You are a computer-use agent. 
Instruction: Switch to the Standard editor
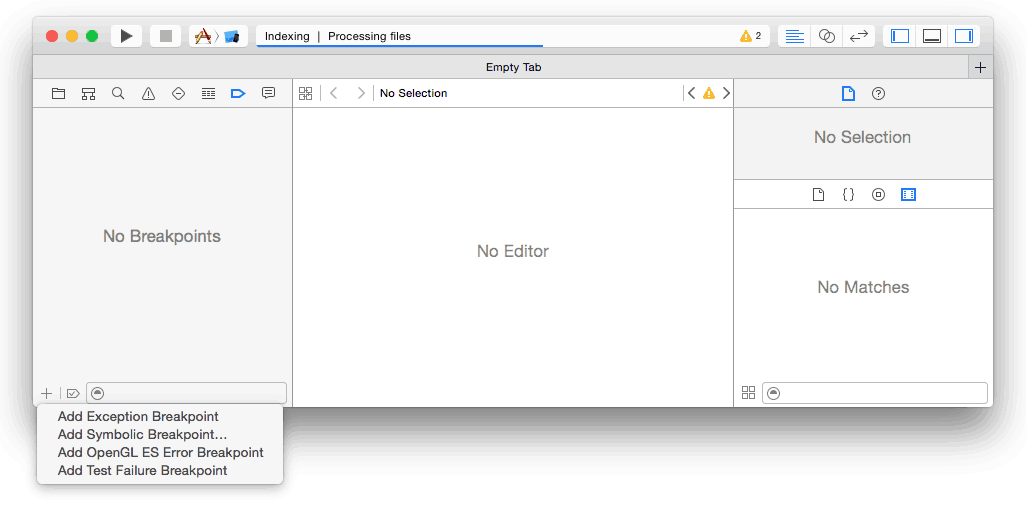[794, 36]
